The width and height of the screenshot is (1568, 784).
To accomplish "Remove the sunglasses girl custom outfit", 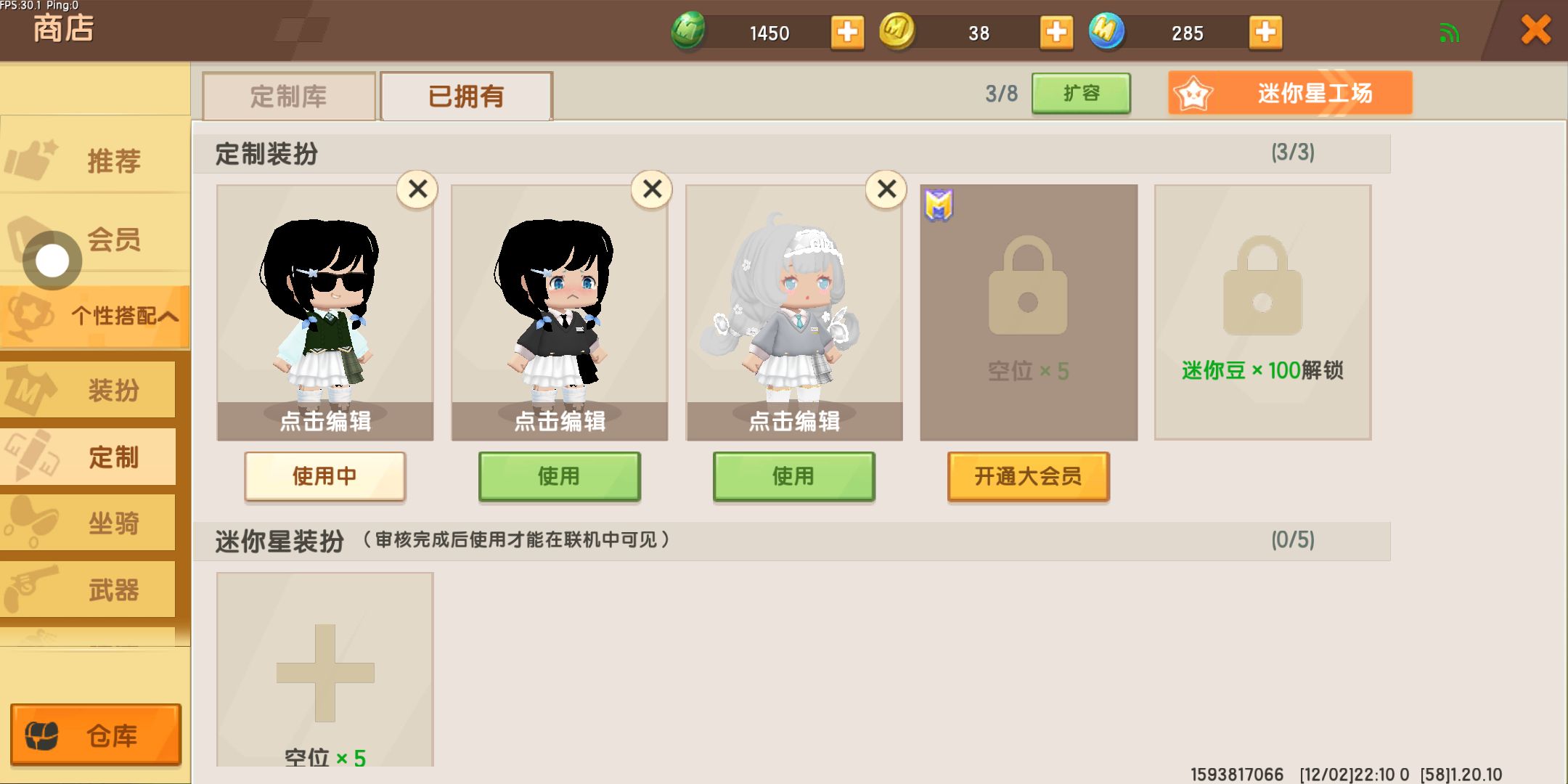I will [x=417, y=189].
